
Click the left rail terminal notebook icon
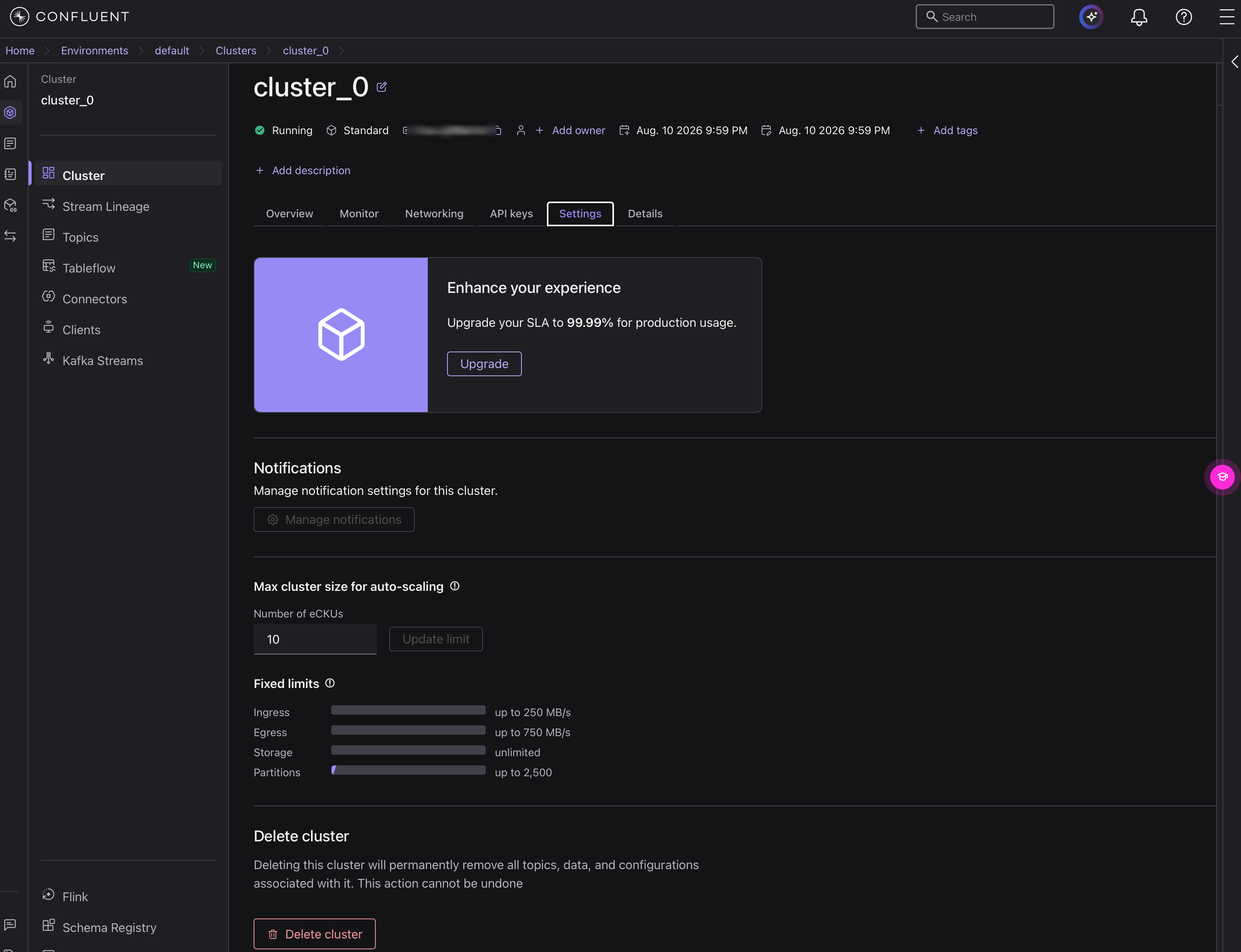pyautogui.click(x=10, y=174)
